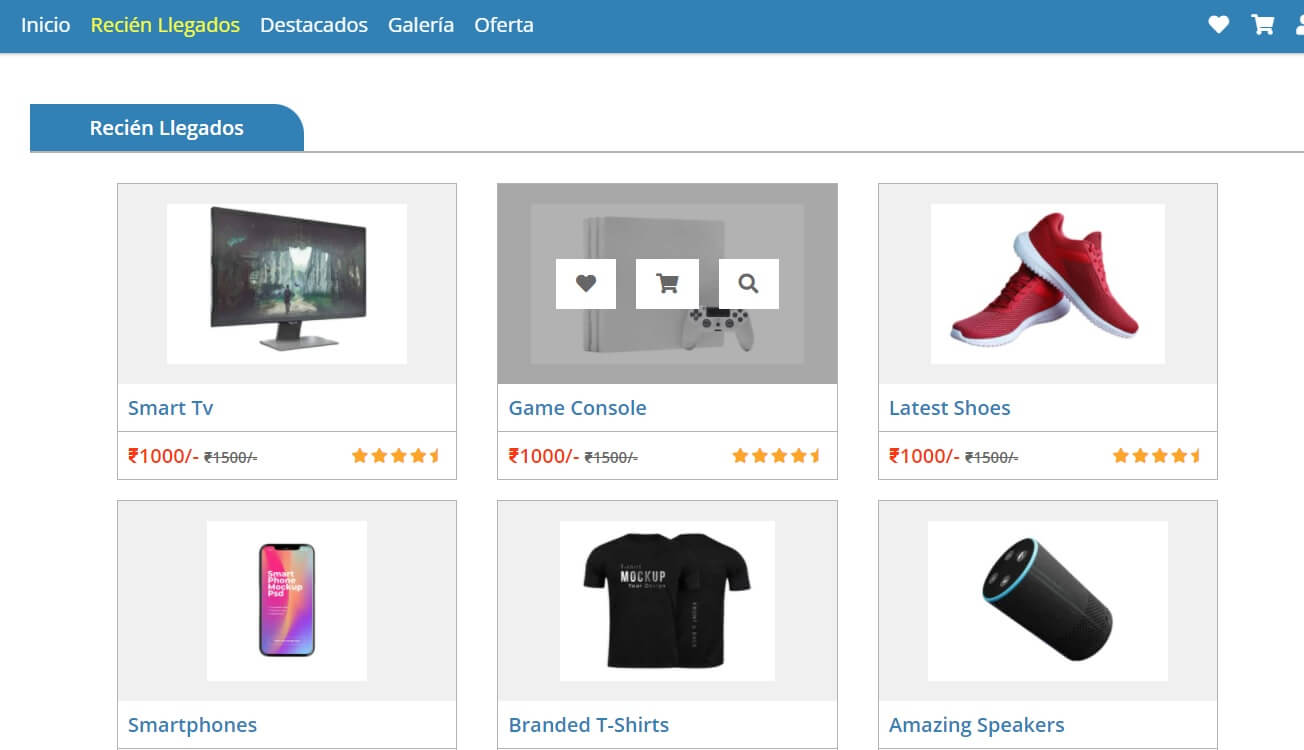Image resolution: width=1304 pixels, height=750 pixels.
Task: Click the Amazing Speakers product image
Action: 1047,600
